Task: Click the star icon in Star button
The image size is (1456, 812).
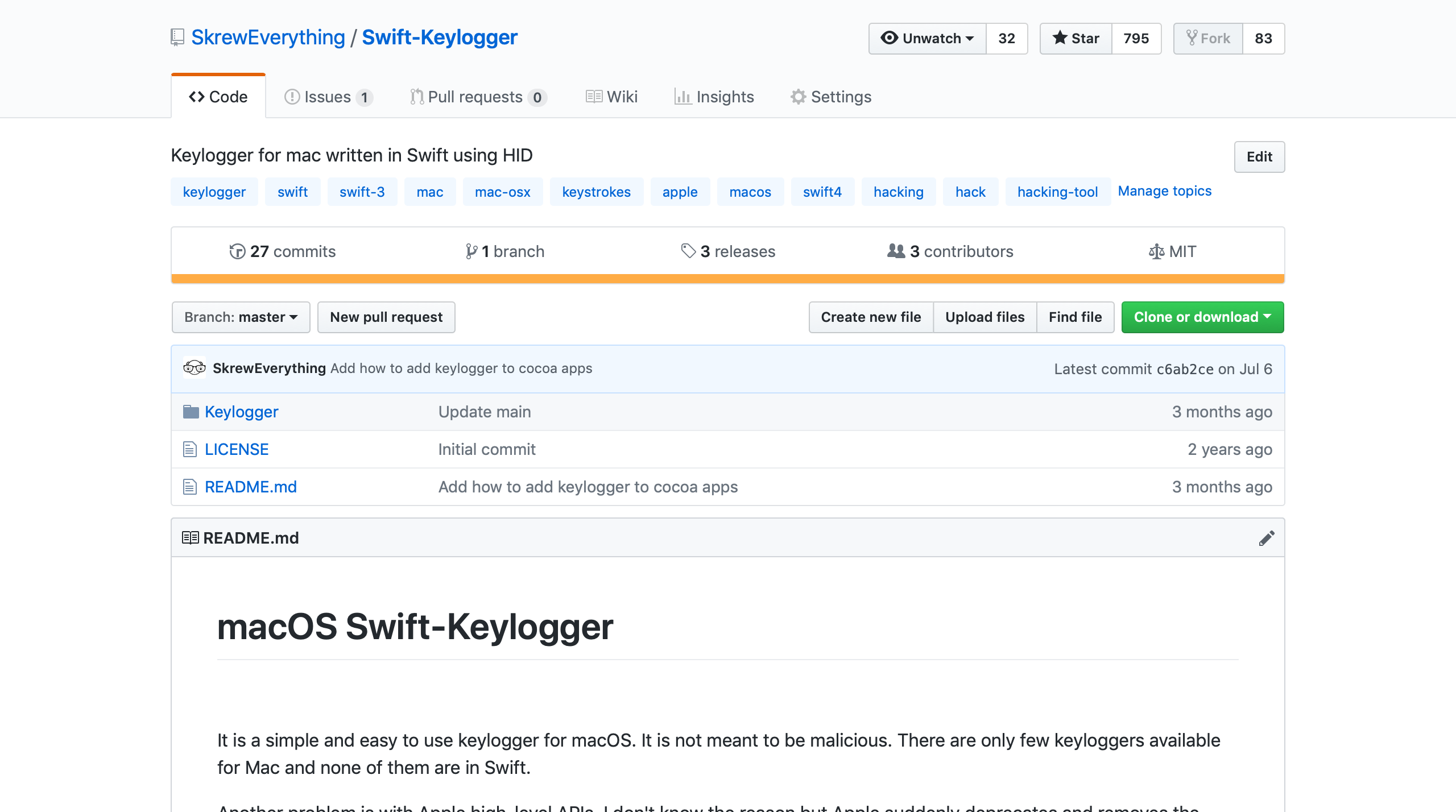Action: point(1060,38)
